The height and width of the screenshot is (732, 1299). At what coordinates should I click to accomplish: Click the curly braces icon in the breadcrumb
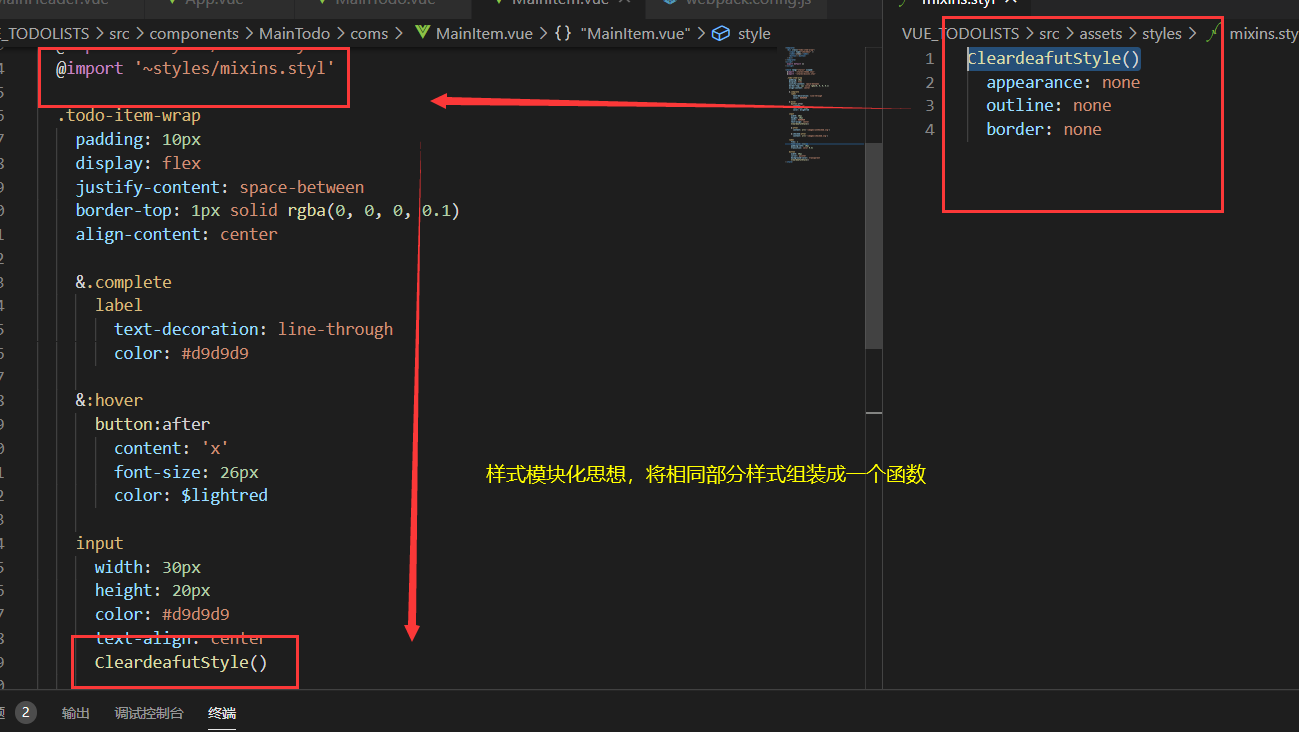(563, 34)
